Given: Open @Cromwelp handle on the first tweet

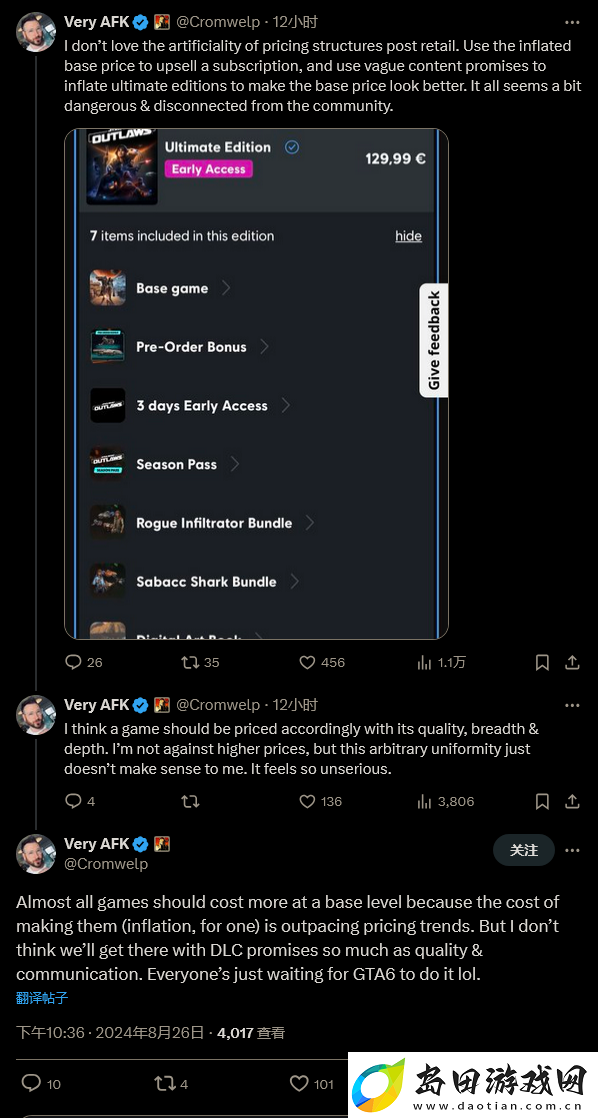Looking at the screenshot, I should 217,22.
